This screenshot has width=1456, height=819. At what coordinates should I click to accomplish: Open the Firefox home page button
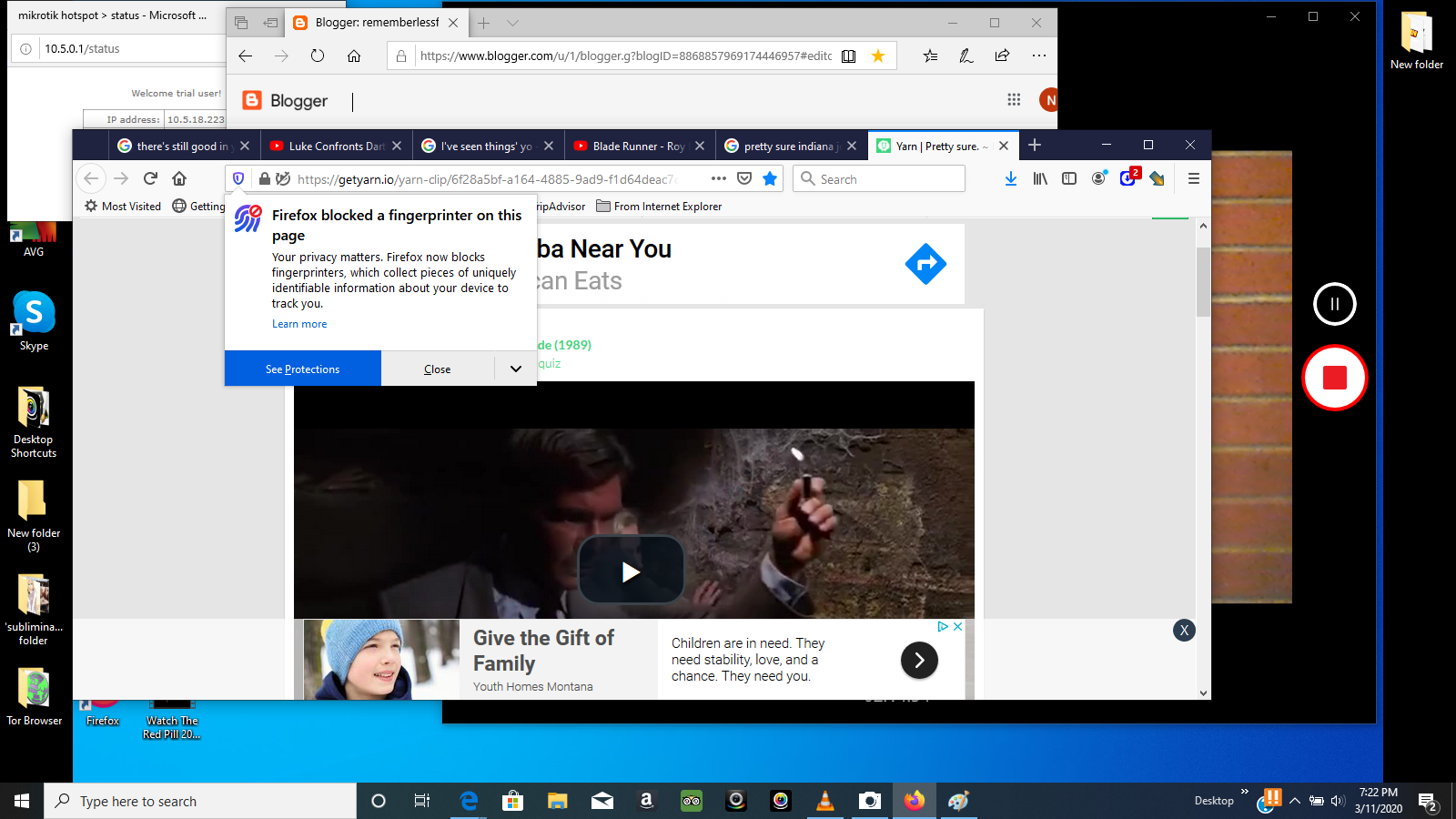179,179
